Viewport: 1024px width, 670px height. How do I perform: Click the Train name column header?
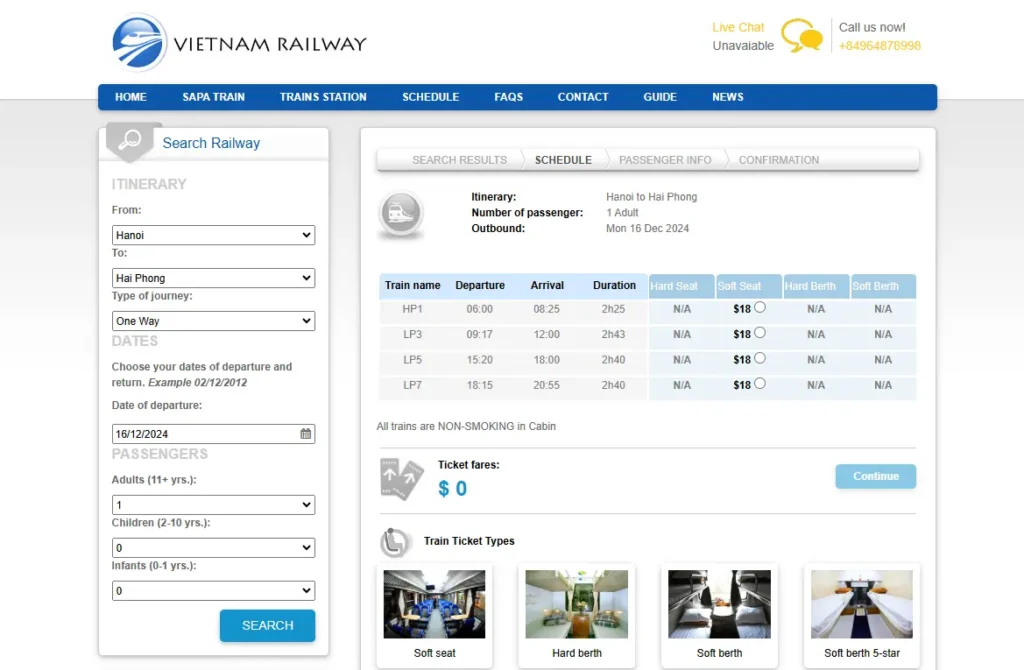[412, 285]
